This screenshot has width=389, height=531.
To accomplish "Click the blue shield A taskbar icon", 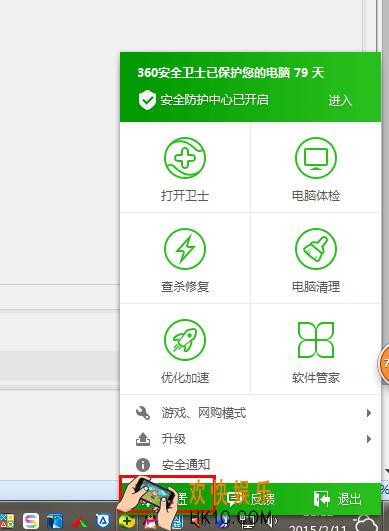I will pyautogui.click(x=103, y=521).
